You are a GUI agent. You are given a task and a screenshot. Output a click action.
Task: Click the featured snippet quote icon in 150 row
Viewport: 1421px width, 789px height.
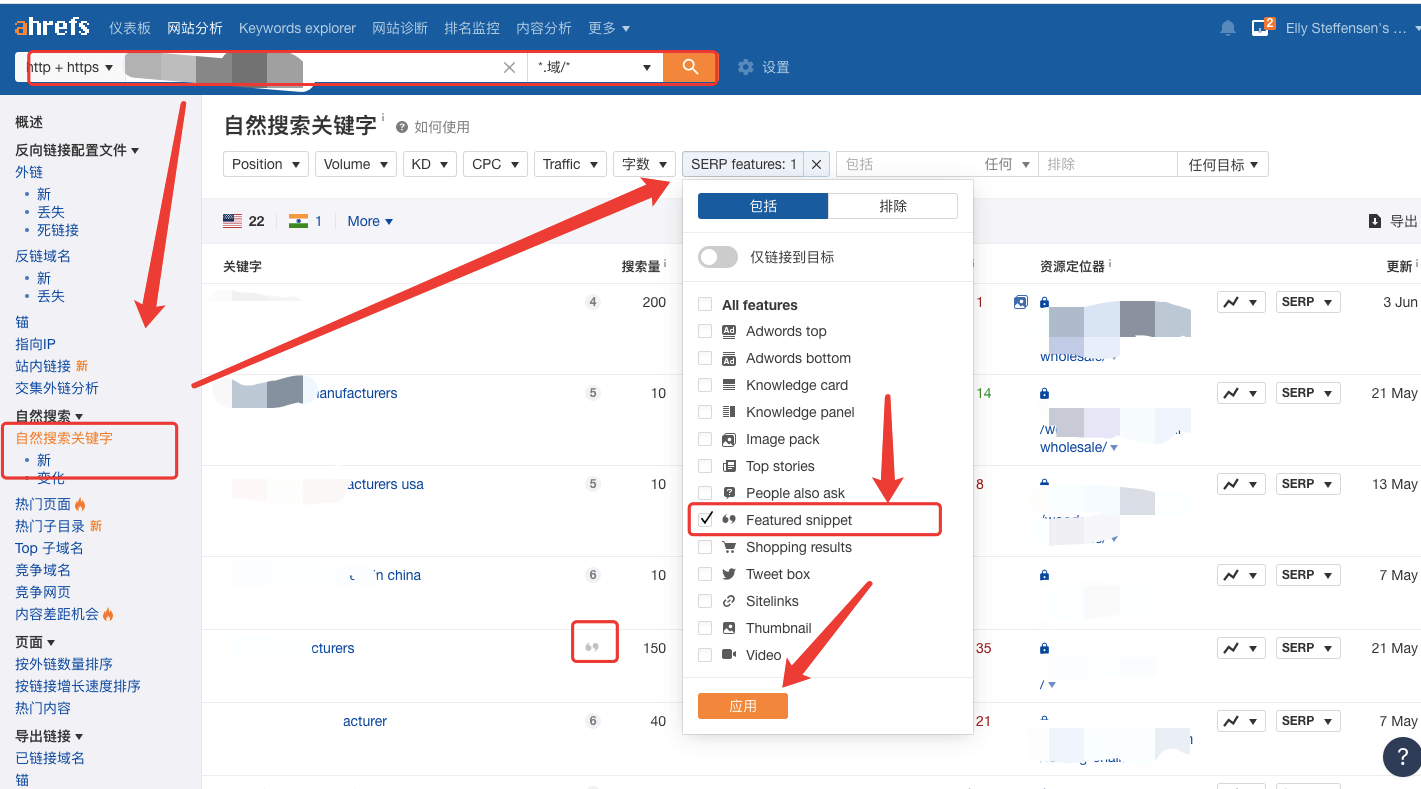(592, 647)
